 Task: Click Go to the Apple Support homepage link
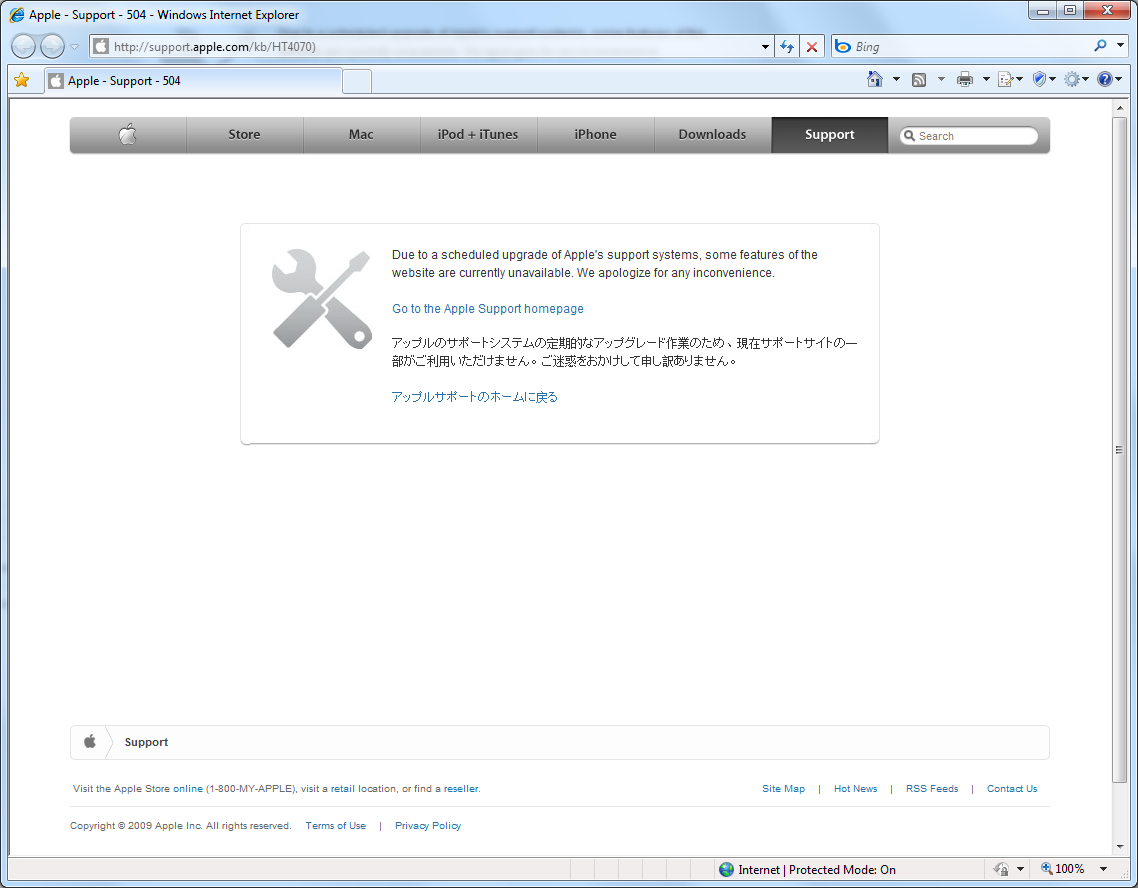488,308
